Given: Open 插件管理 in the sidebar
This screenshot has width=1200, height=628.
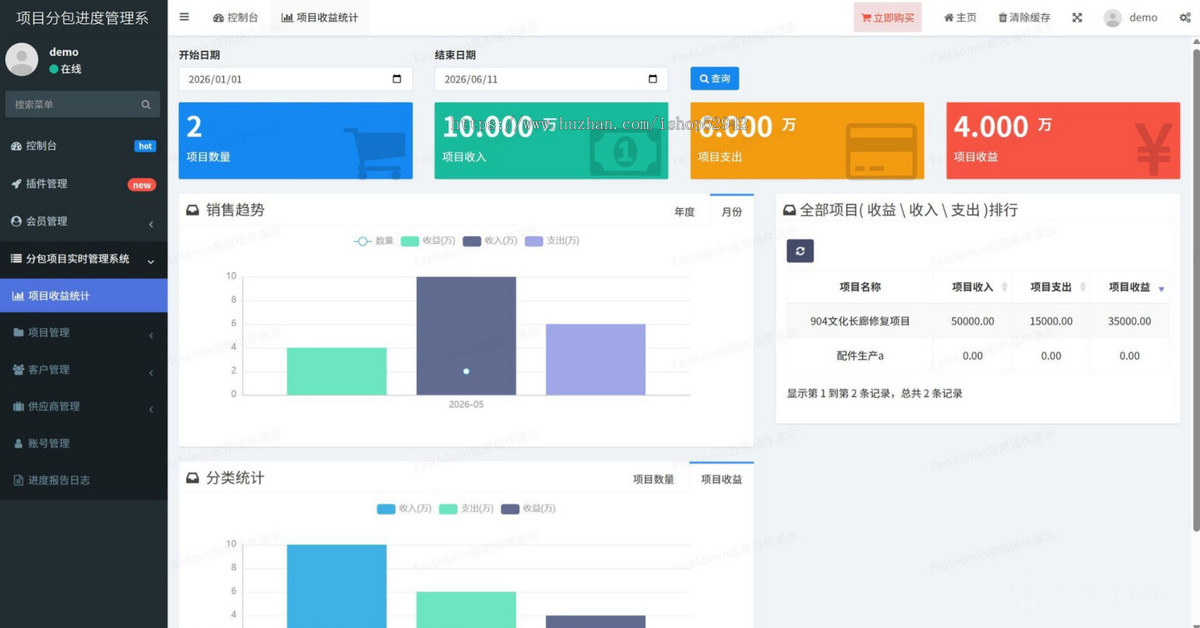Looking at the screenshot, I should (x=84, y=184).
